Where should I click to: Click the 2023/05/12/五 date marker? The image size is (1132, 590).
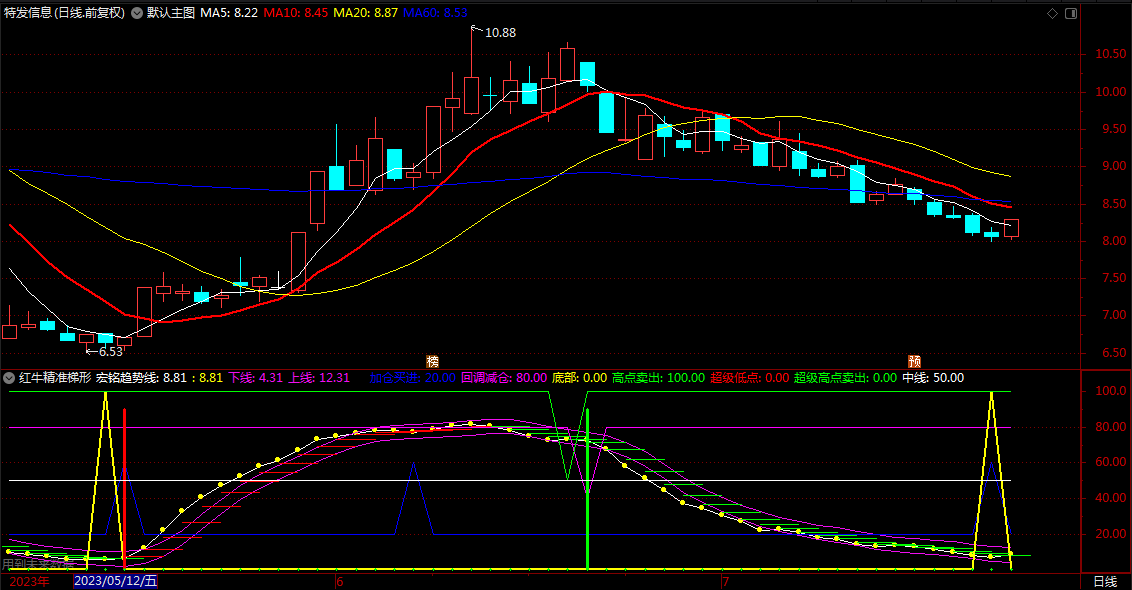pos(116,581)
